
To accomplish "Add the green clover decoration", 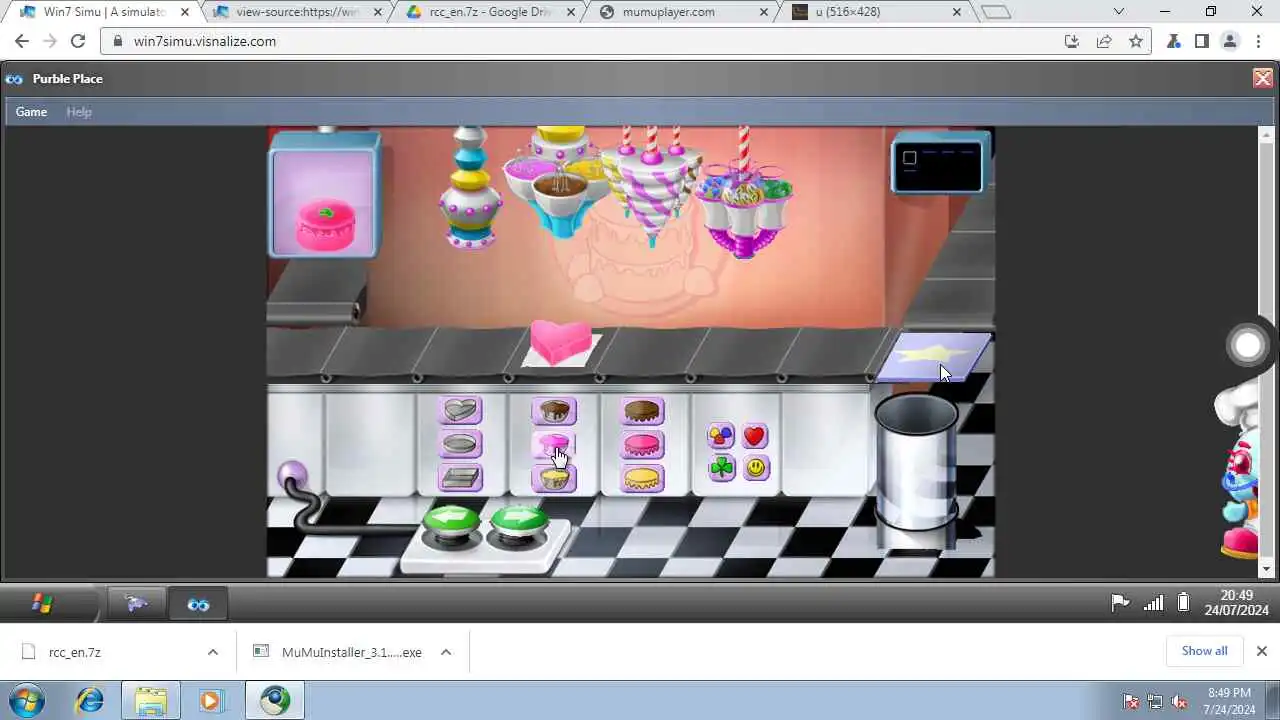I will coord(722,468).
